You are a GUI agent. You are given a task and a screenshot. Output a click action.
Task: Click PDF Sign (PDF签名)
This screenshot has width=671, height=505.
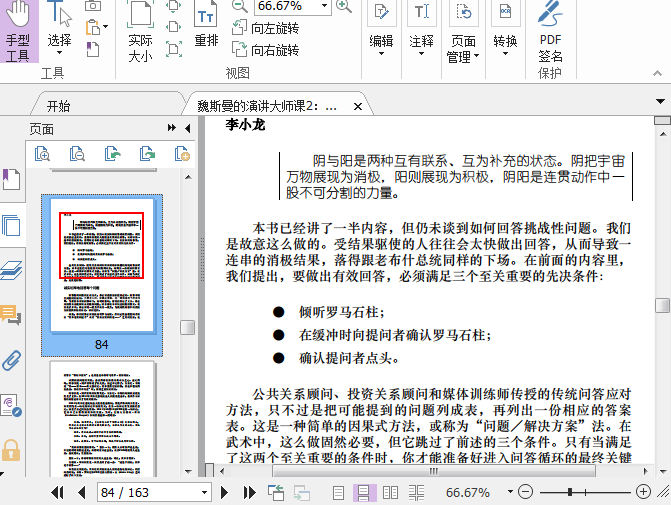550,32
